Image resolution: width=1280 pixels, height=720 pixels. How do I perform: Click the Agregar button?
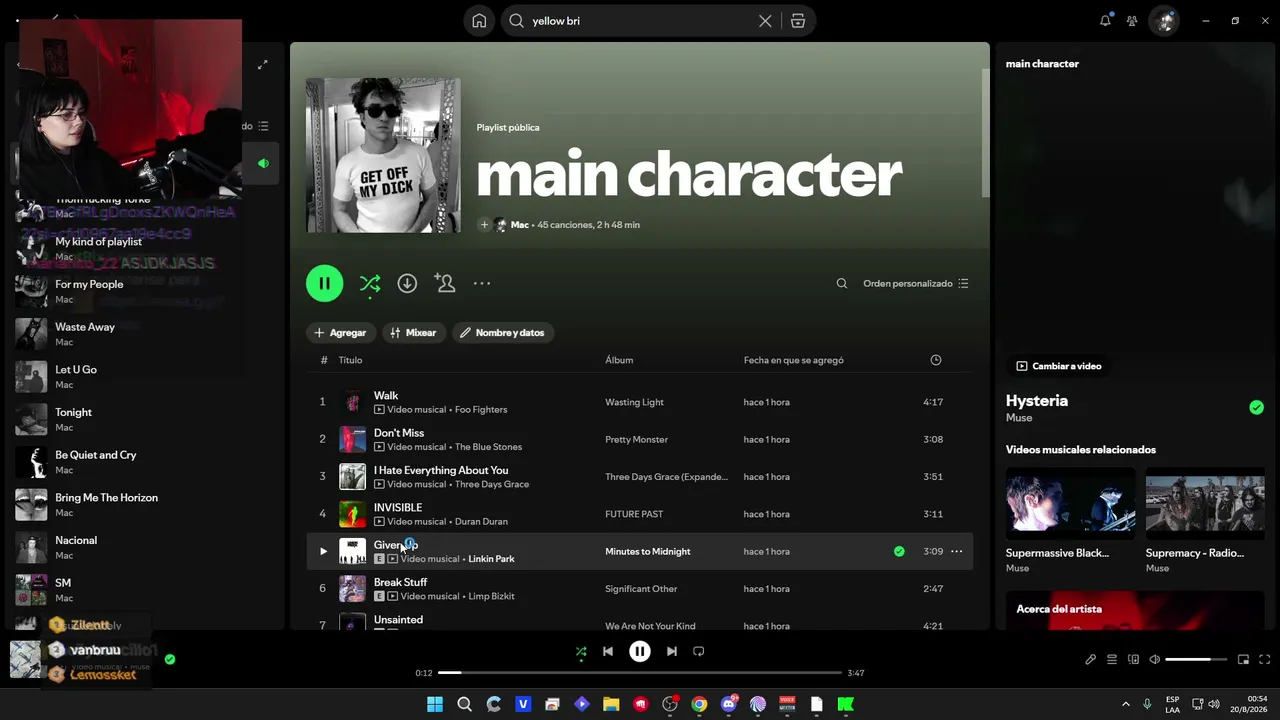[x=340, y=333]
